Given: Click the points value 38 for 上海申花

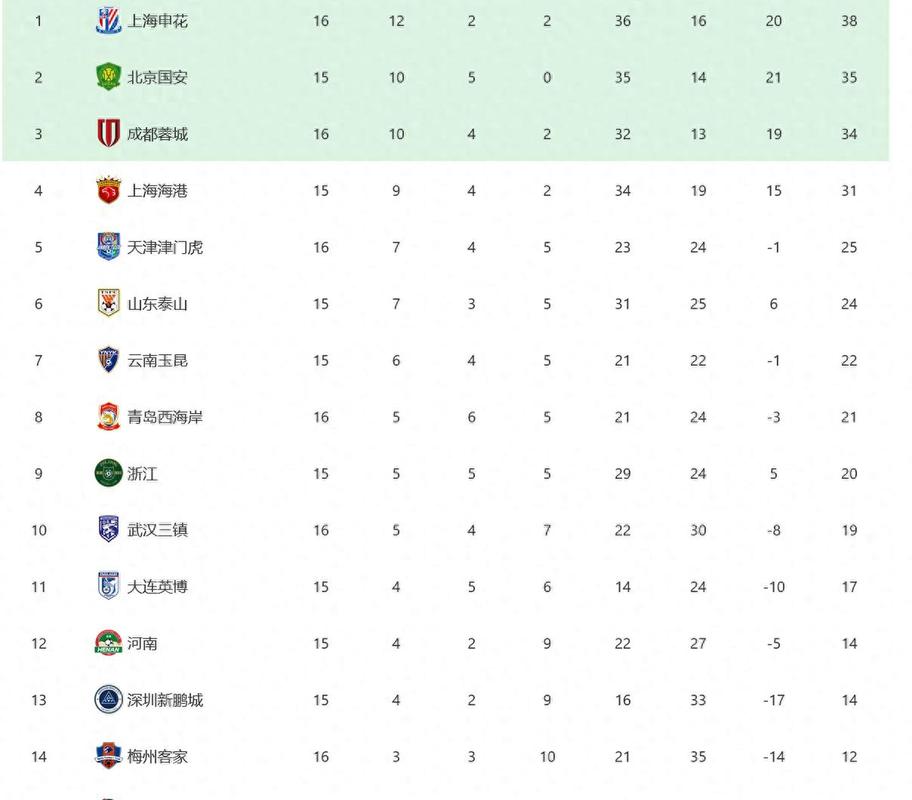Looking at the screenshot, I should click(x=849, y=21).
